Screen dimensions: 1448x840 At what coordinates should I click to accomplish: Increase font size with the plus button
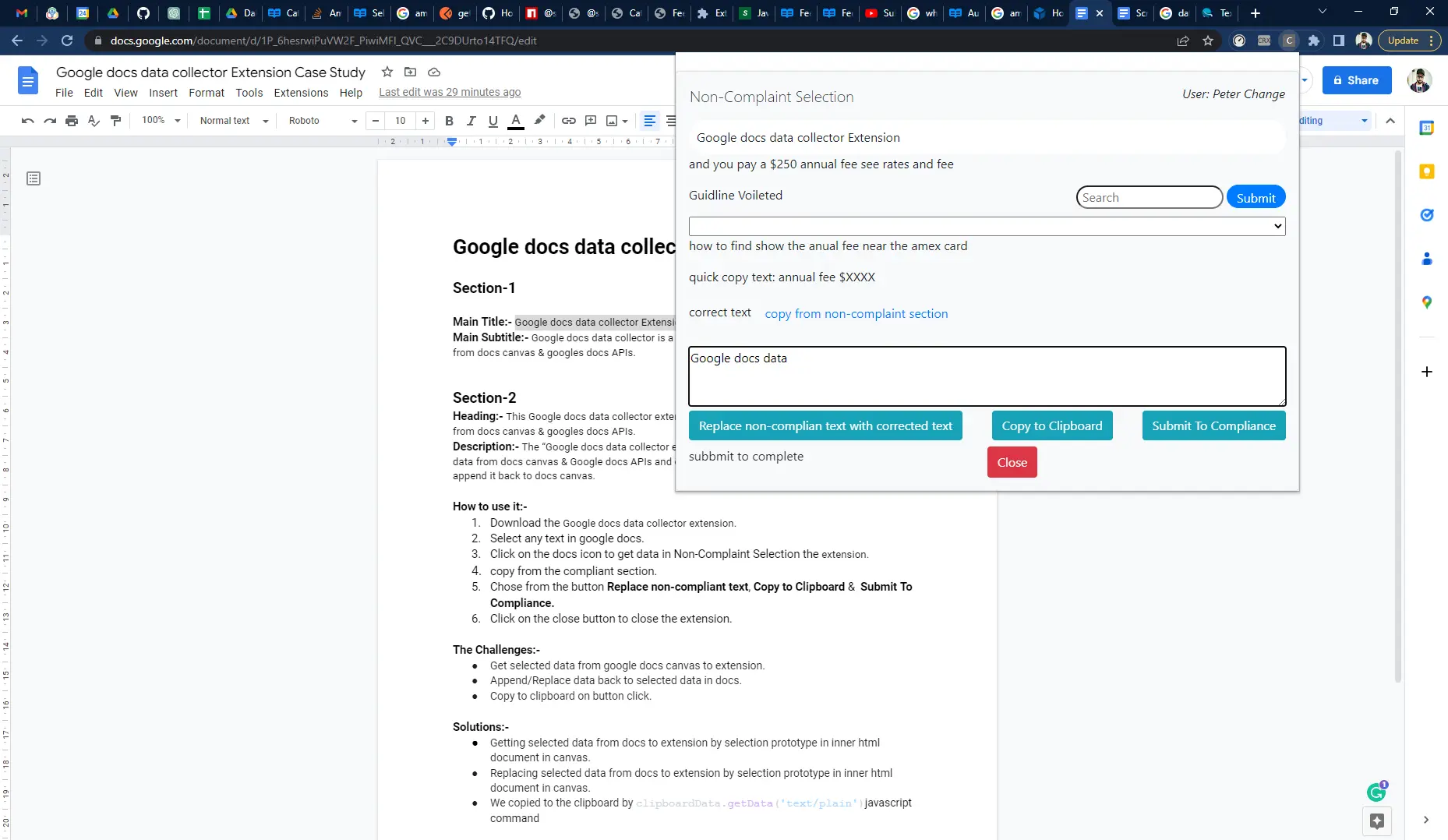coord(425,121)
